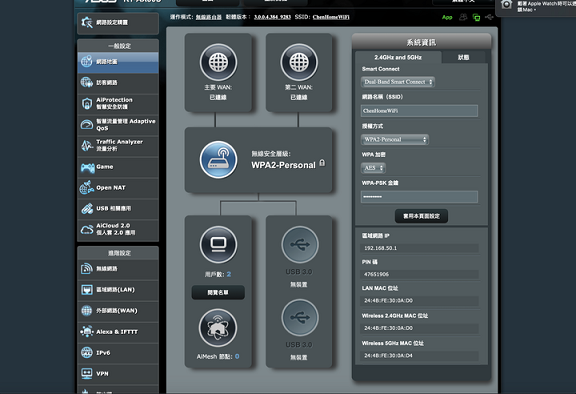Click the apply settings button below WPA-PSK
This screenshot has height=394, width=576.
point(421,216)
